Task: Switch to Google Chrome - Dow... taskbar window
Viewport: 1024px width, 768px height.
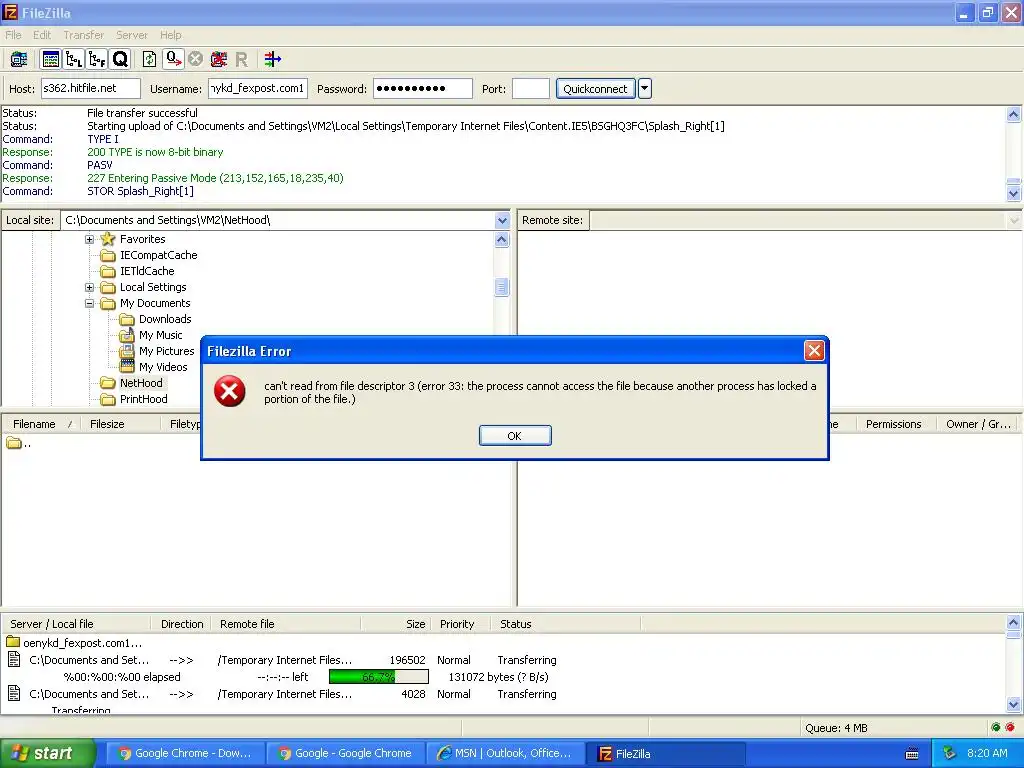Action: (184, 753)
